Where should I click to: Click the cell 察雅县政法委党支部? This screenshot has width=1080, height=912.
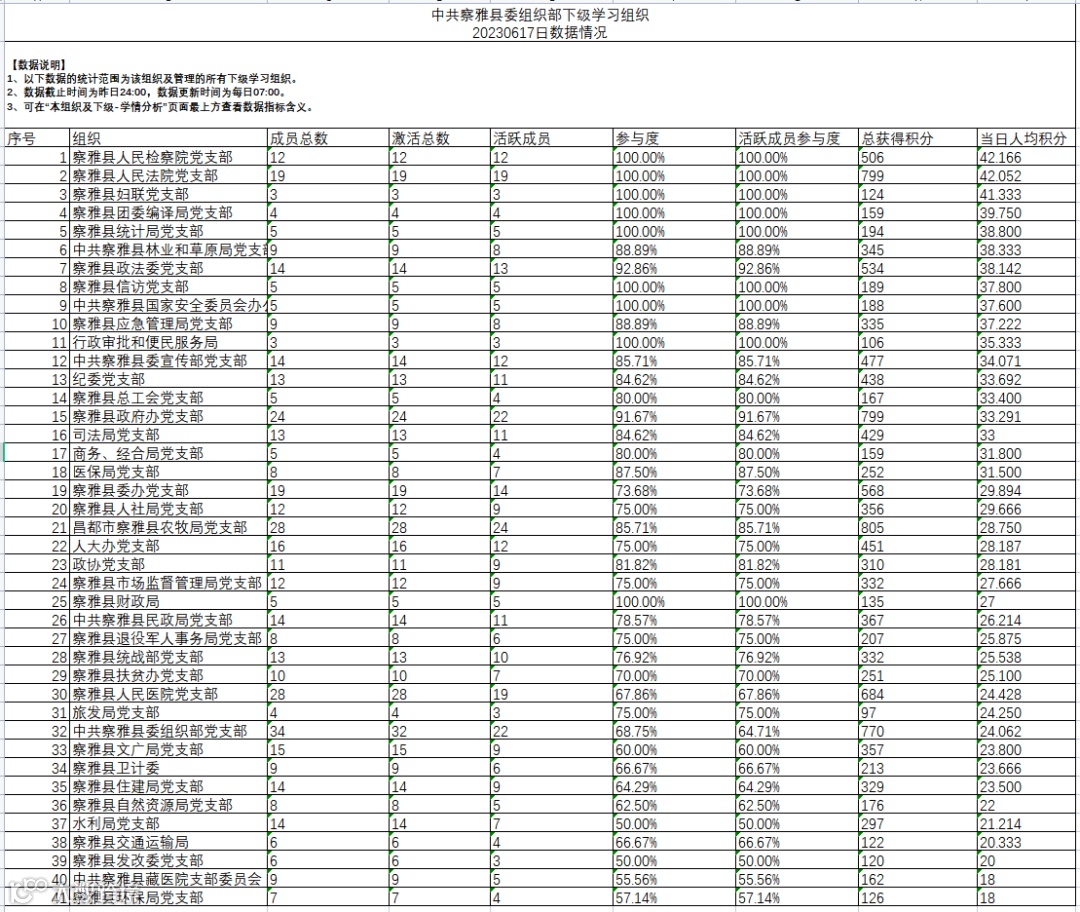point(169,268)
